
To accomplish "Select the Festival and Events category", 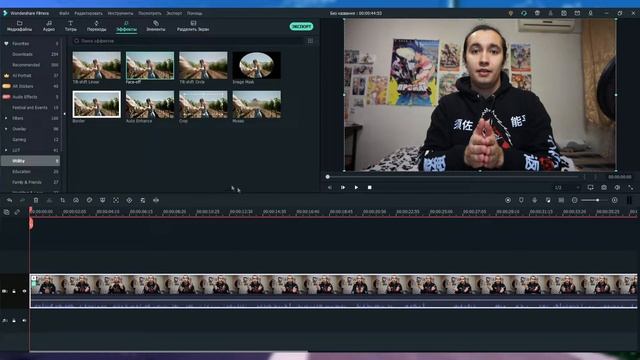I will click(30, 107).
